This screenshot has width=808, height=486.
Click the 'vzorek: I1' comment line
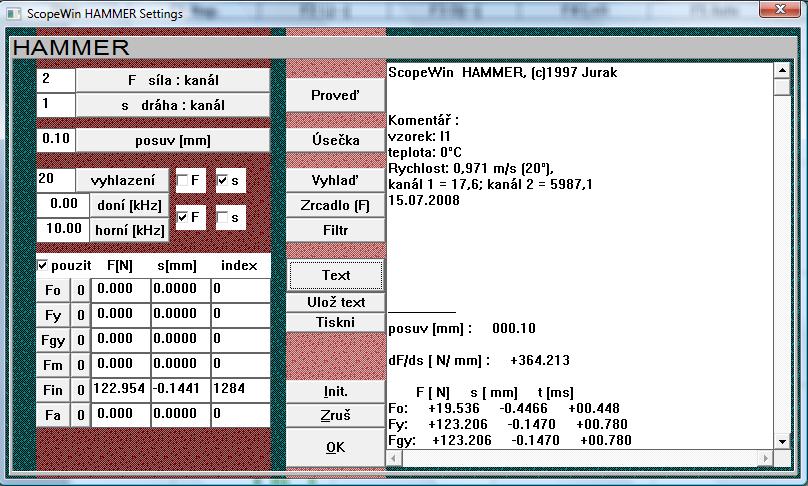pos(419,137)
